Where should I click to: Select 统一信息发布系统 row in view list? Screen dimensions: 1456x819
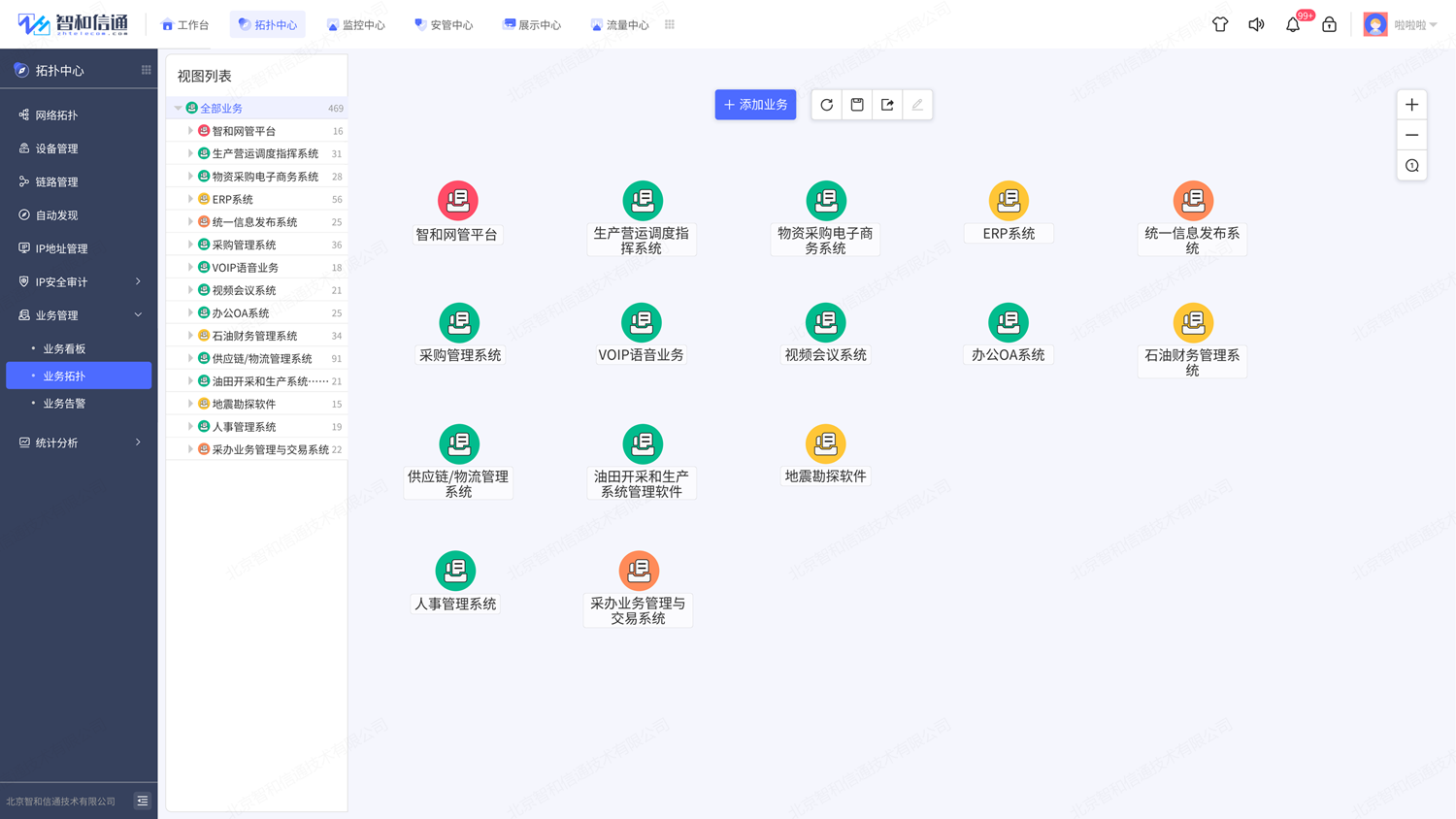[257, 222]
